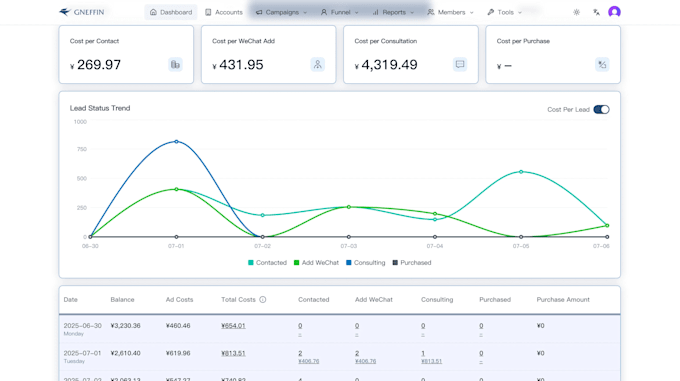Viewport: 680px width, 381px height.
Task: Open Consulting count 1 for 2025-07-01
Action: [423, 353]
